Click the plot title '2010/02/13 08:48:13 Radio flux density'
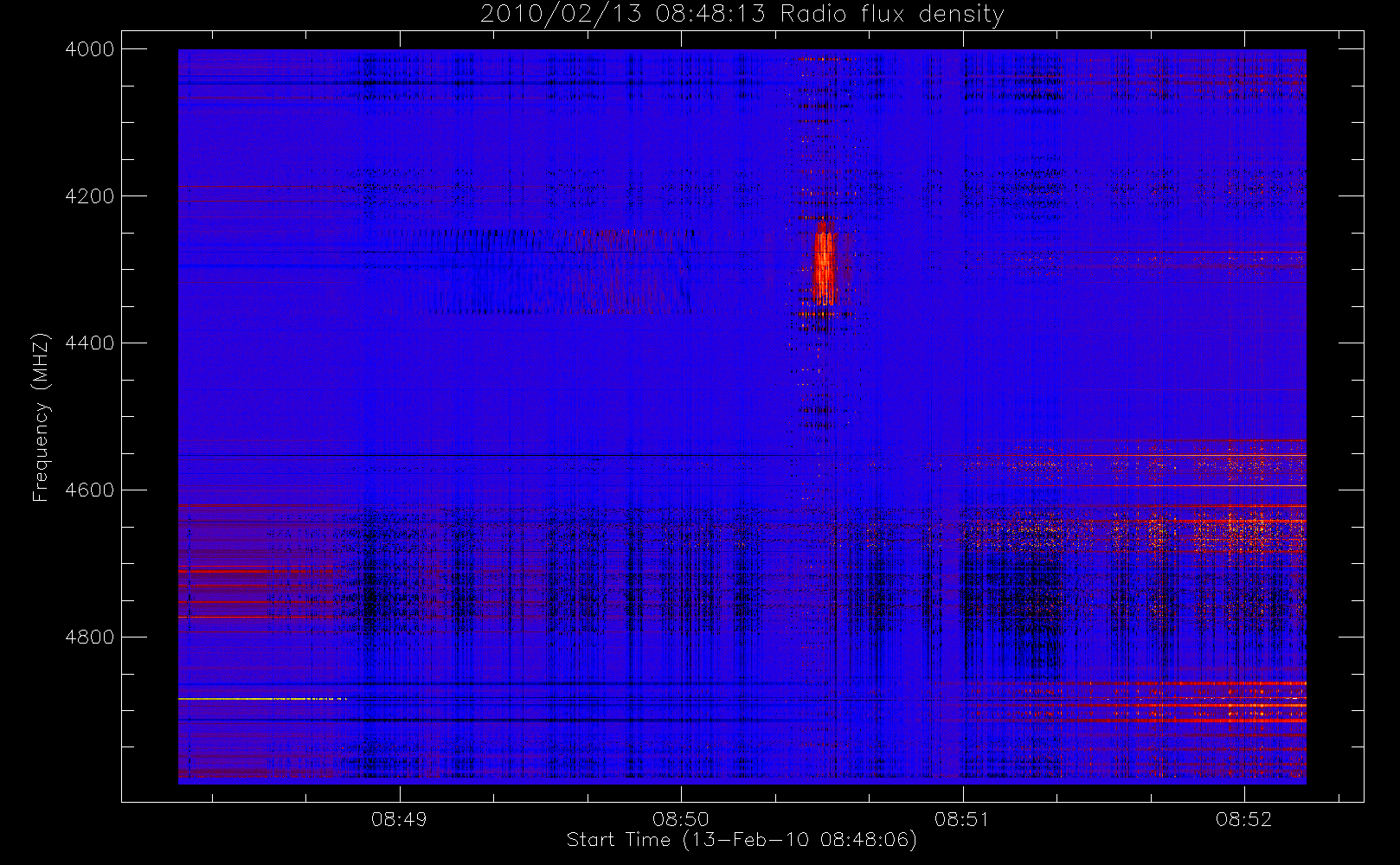 [742, 14]
